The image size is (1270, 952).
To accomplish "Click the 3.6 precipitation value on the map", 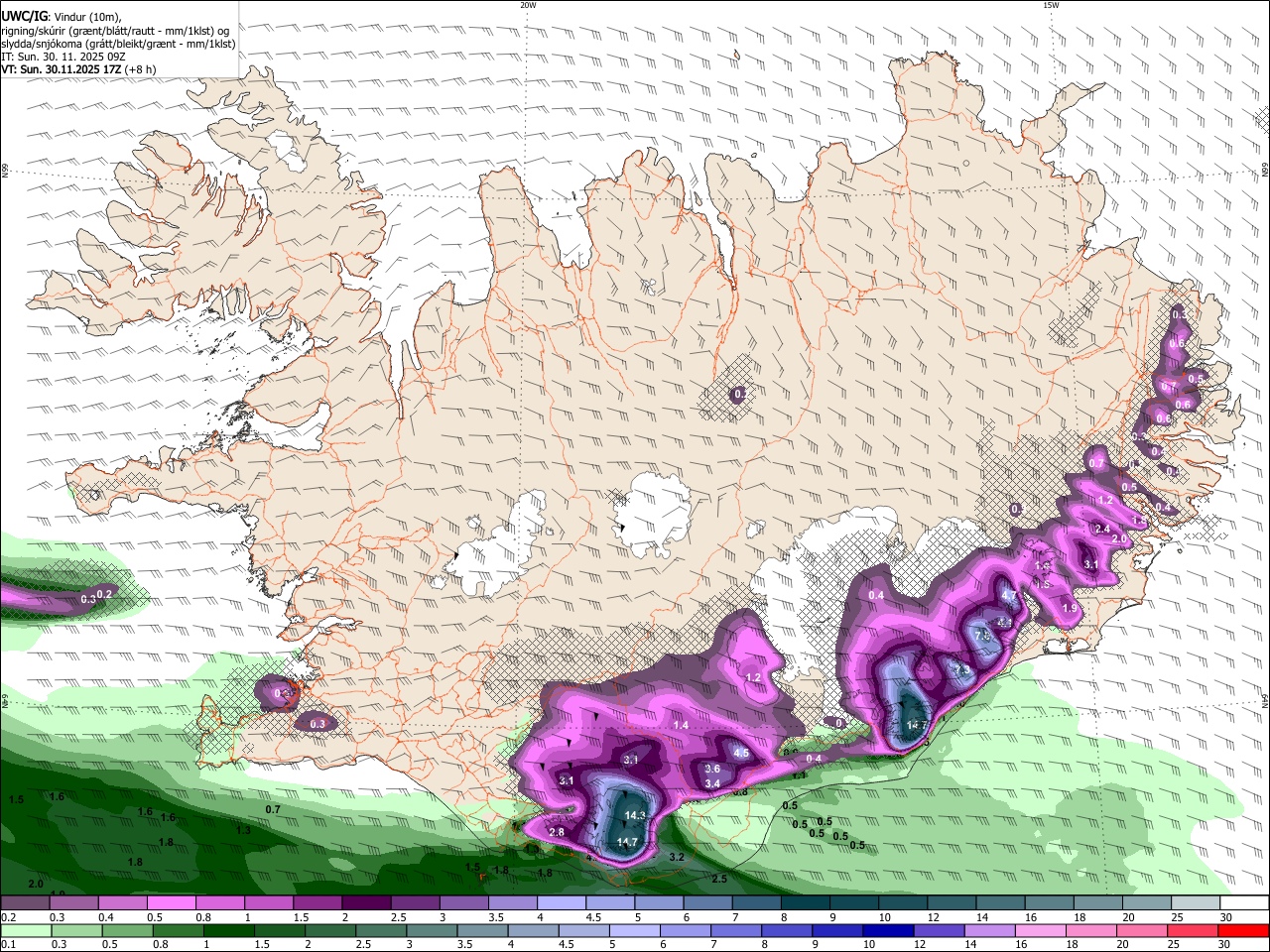I will click(711, 769).
